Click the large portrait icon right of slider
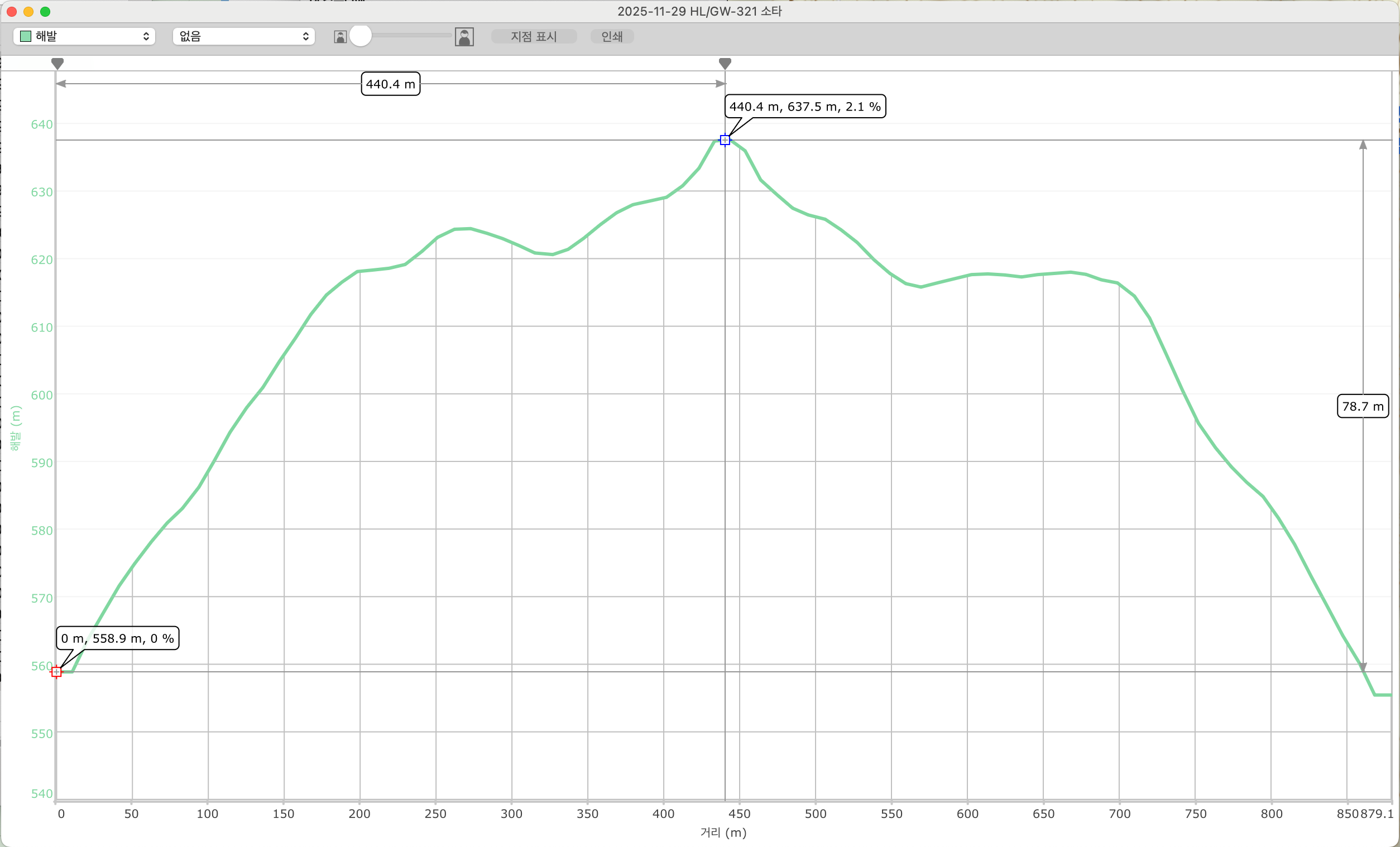This screenshot has height=847, width=1400. pos(464,37)
